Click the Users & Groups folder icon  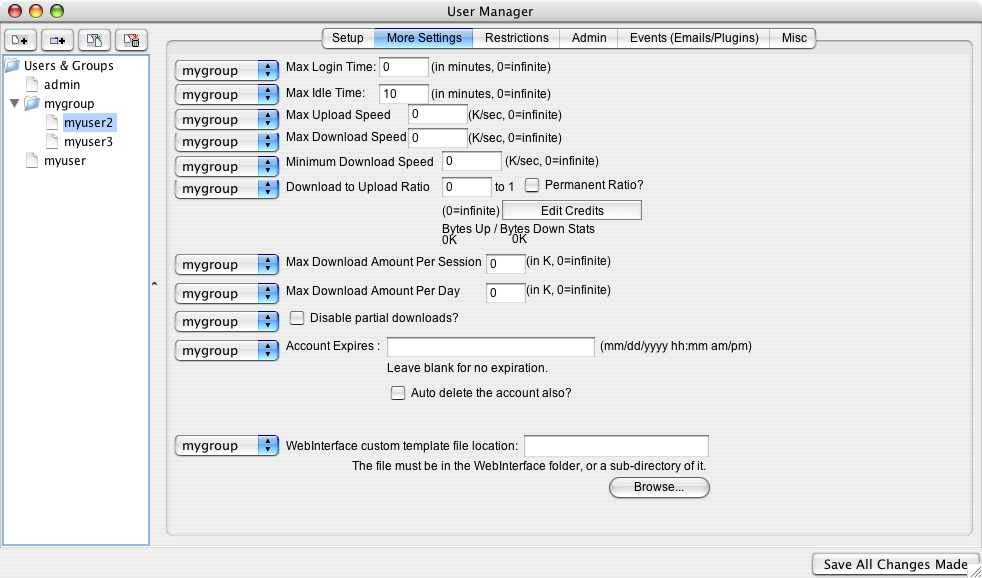pos(12,66)
